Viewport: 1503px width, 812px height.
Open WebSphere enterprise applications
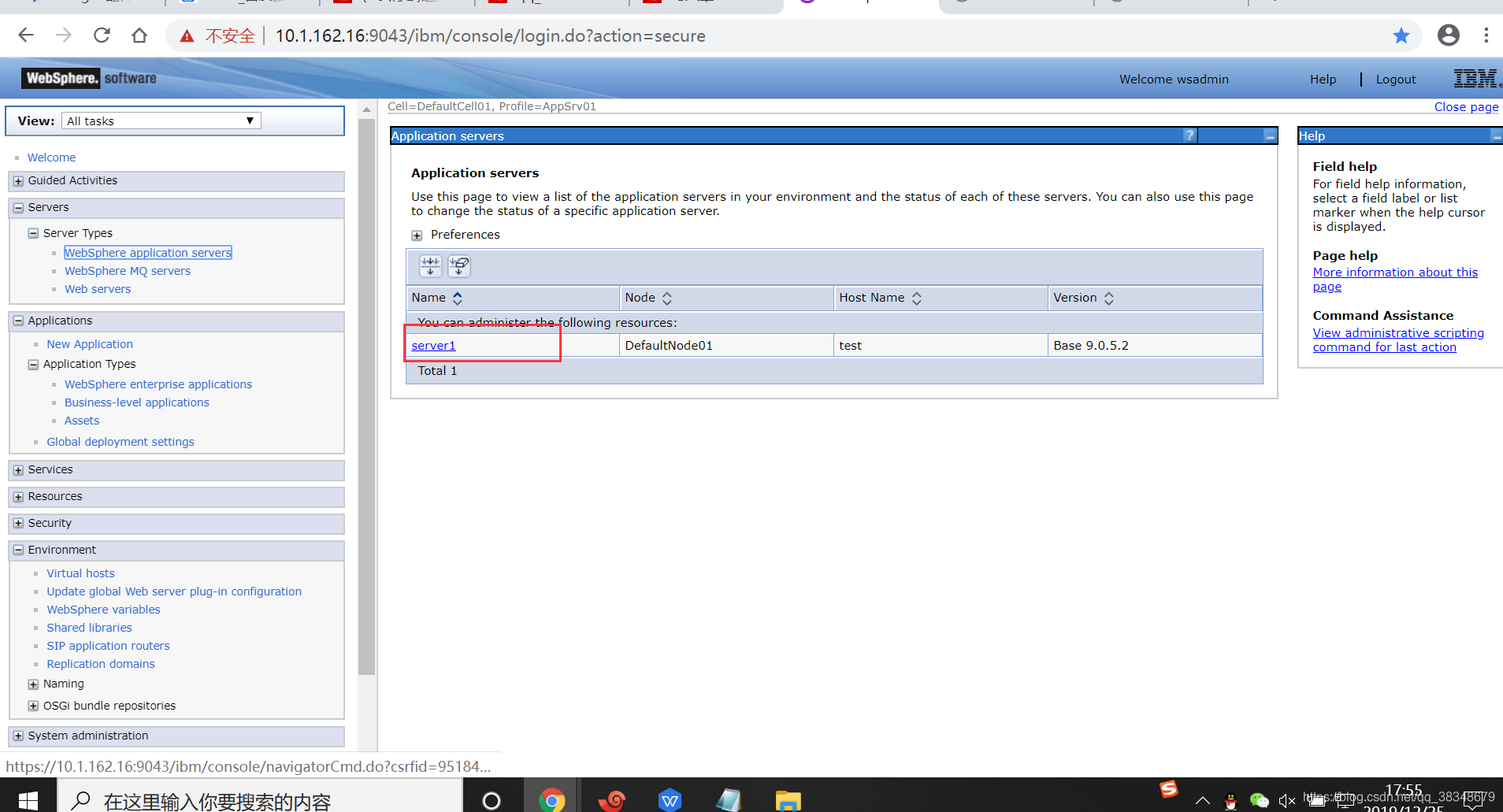(x=158, y=384)
